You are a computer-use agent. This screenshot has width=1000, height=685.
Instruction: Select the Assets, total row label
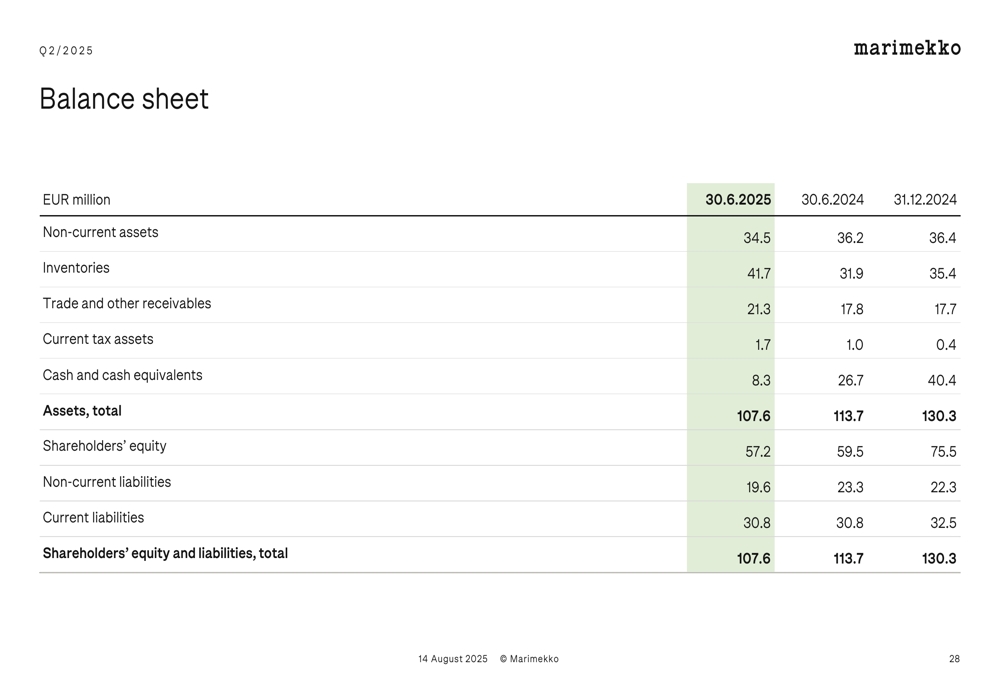click(x=82, y=411)
